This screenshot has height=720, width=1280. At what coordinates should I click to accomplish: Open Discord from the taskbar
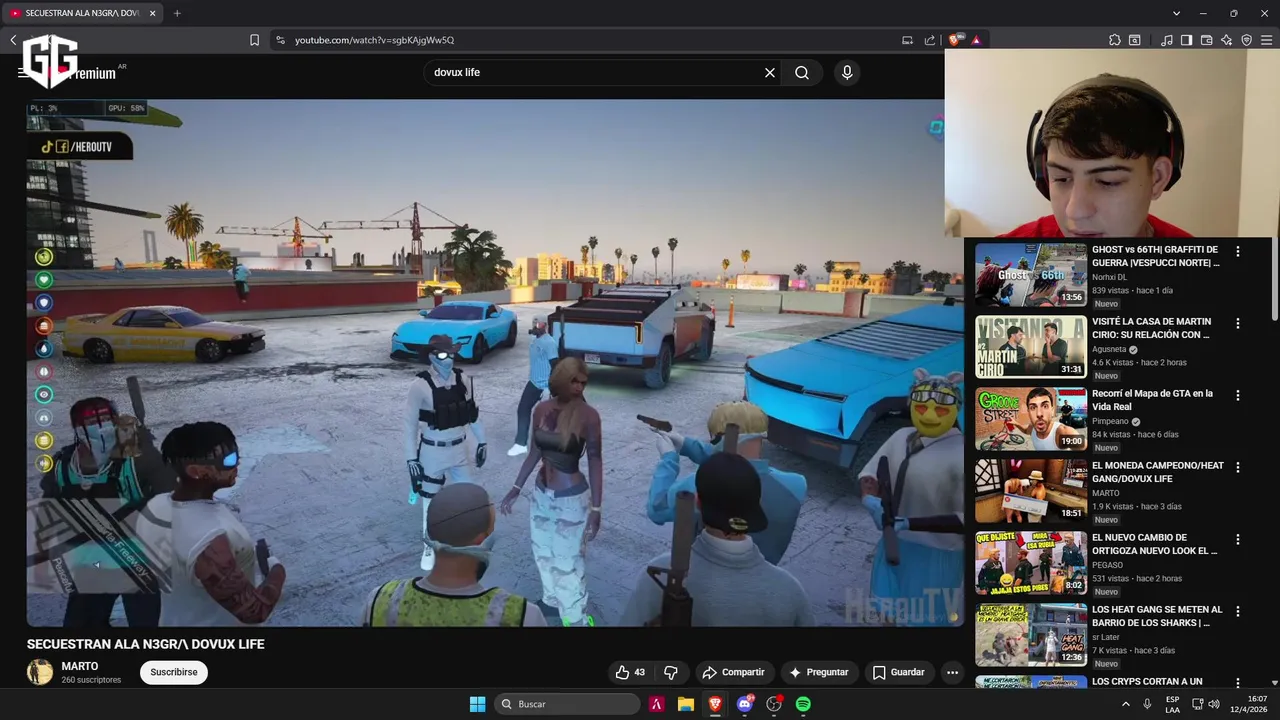pos(744,704)
